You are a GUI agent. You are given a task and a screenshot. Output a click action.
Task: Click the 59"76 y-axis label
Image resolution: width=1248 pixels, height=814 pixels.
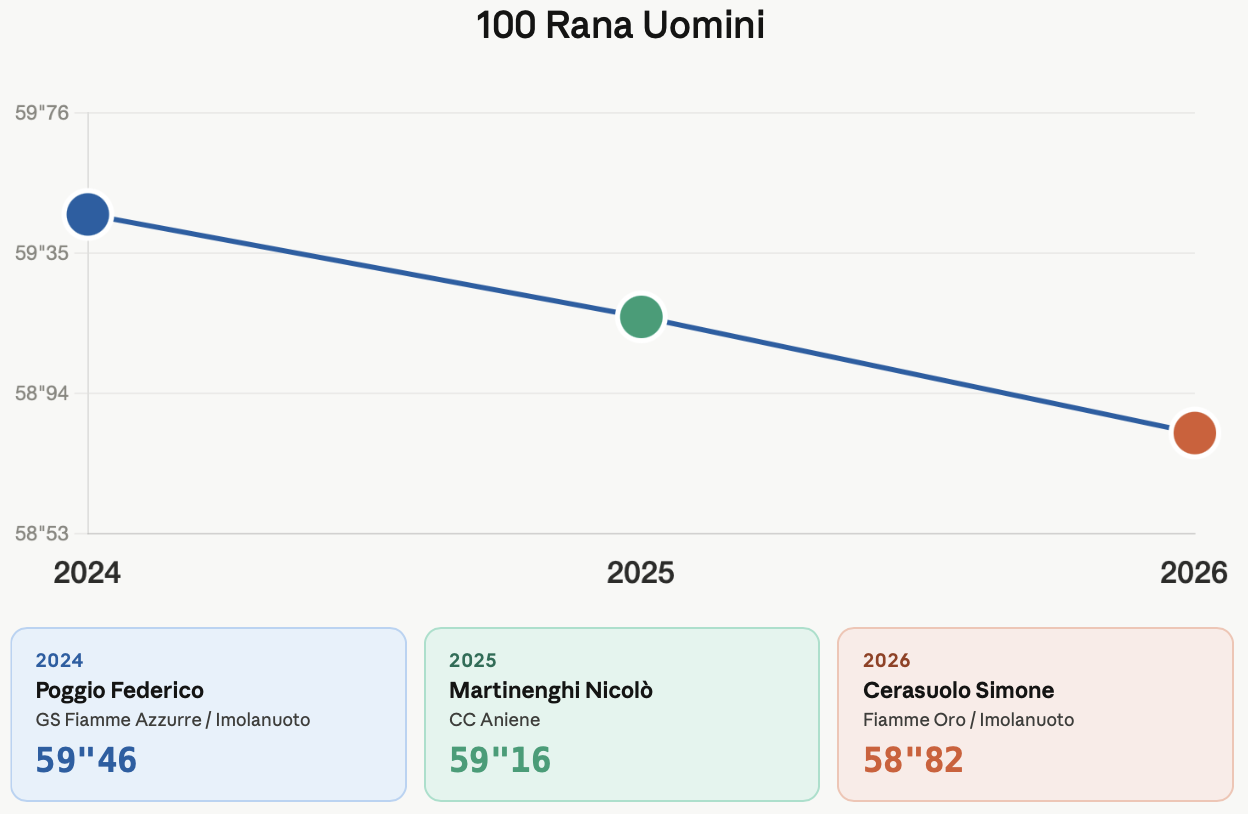[x=42, y=112]
